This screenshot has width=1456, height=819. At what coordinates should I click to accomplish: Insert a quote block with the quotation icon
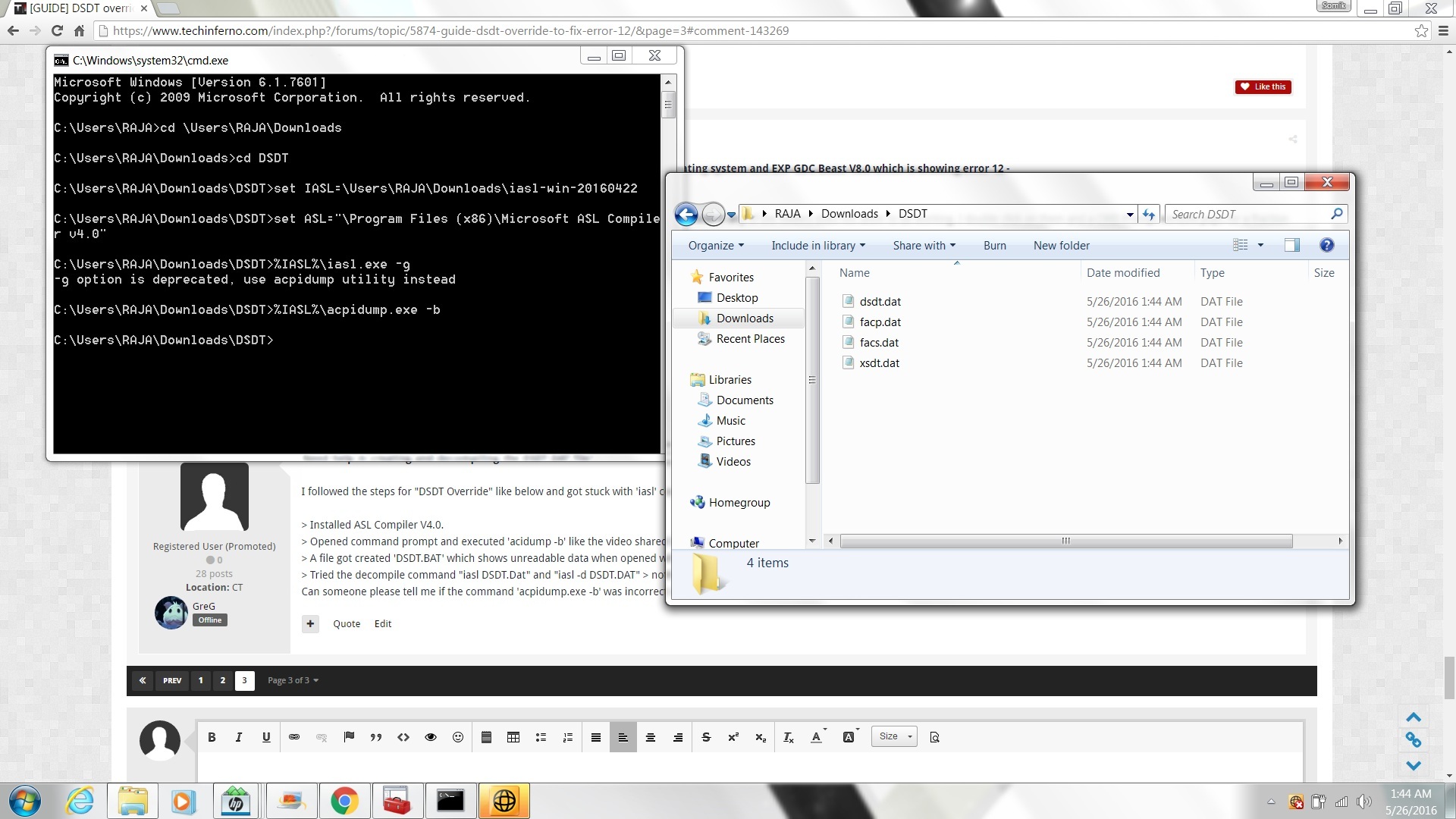coord(376,737)
